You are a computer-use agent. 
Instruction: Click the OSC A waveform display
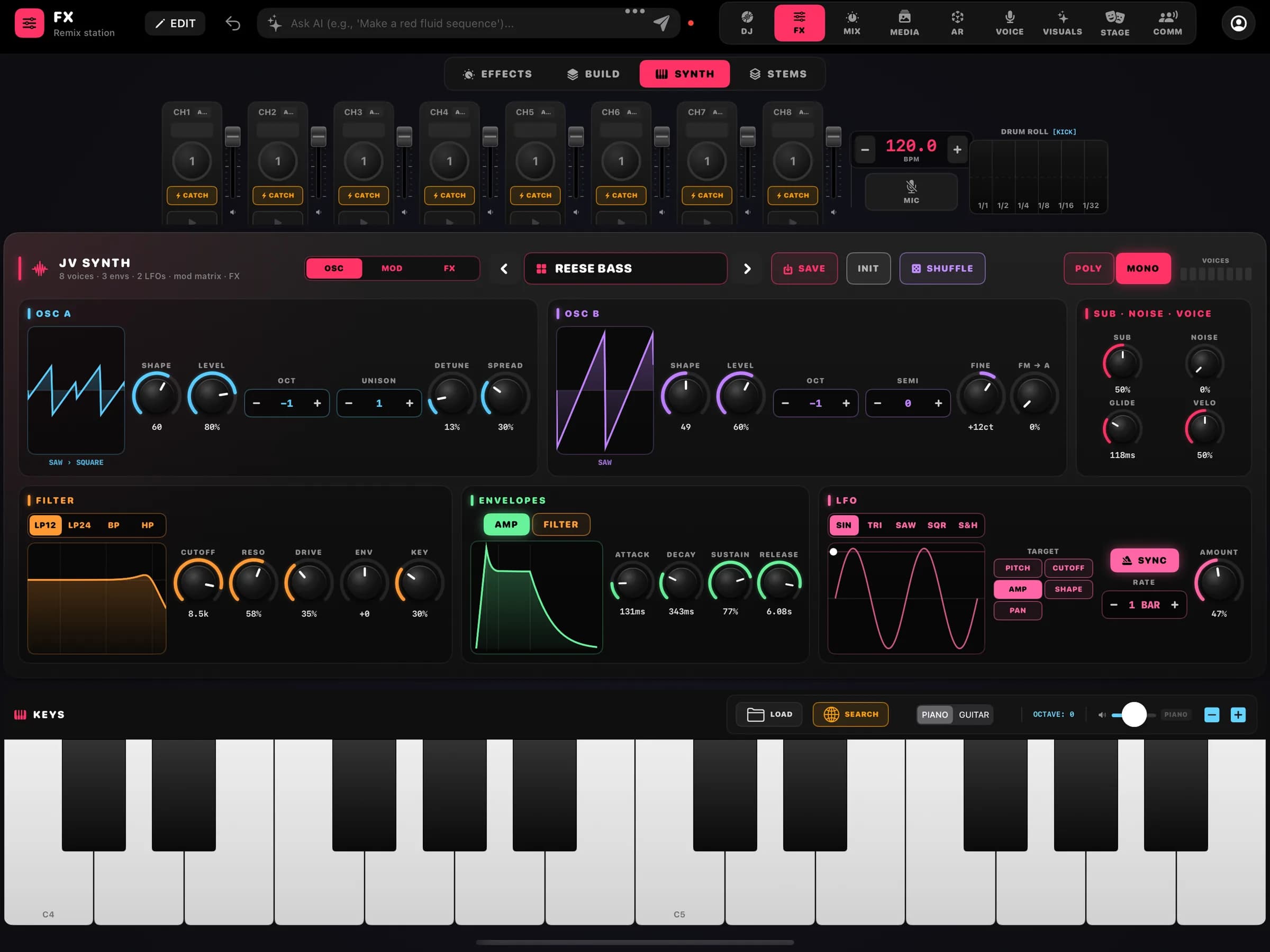click(76, 390)
